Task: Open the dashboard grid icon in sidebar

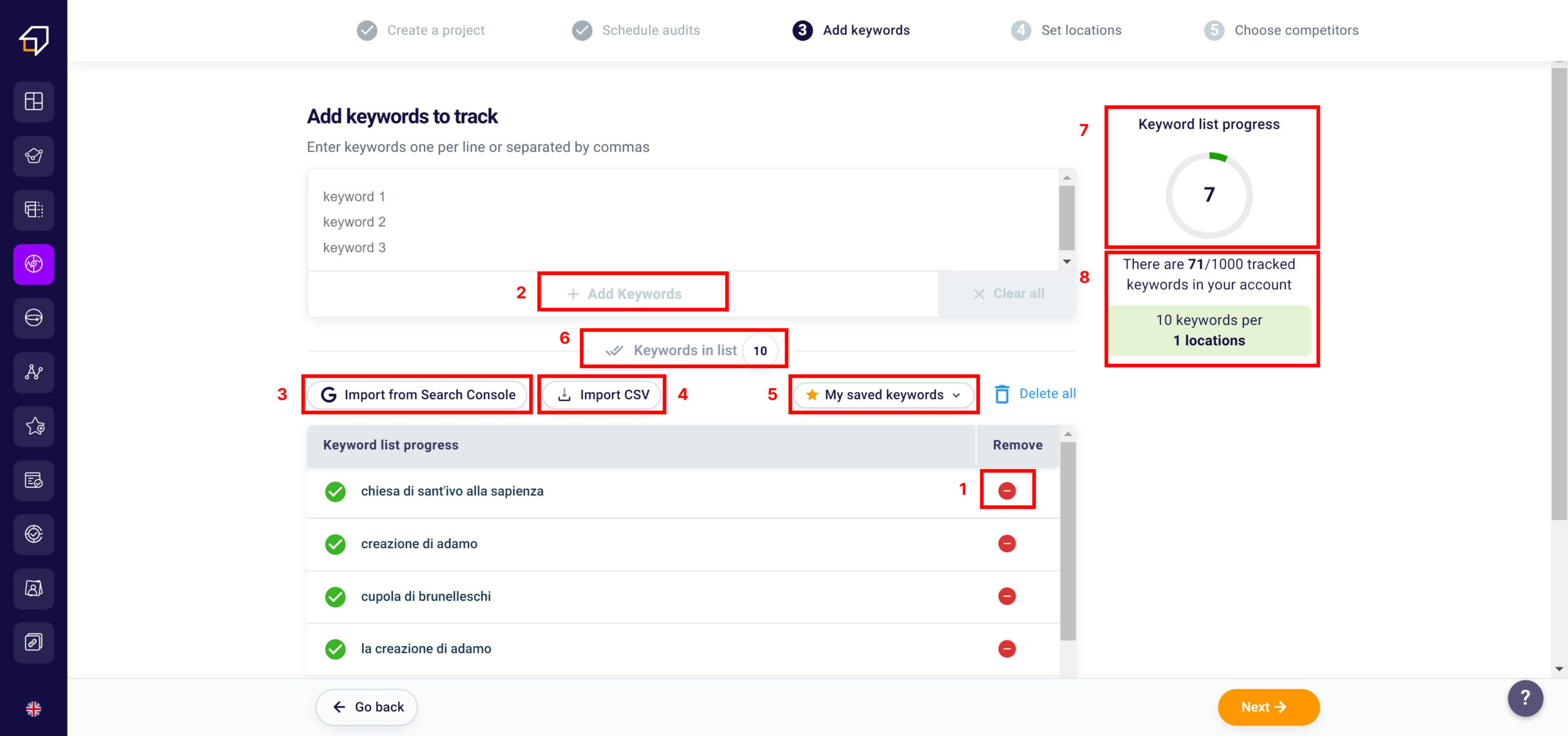Action: [x=34, y=101]
